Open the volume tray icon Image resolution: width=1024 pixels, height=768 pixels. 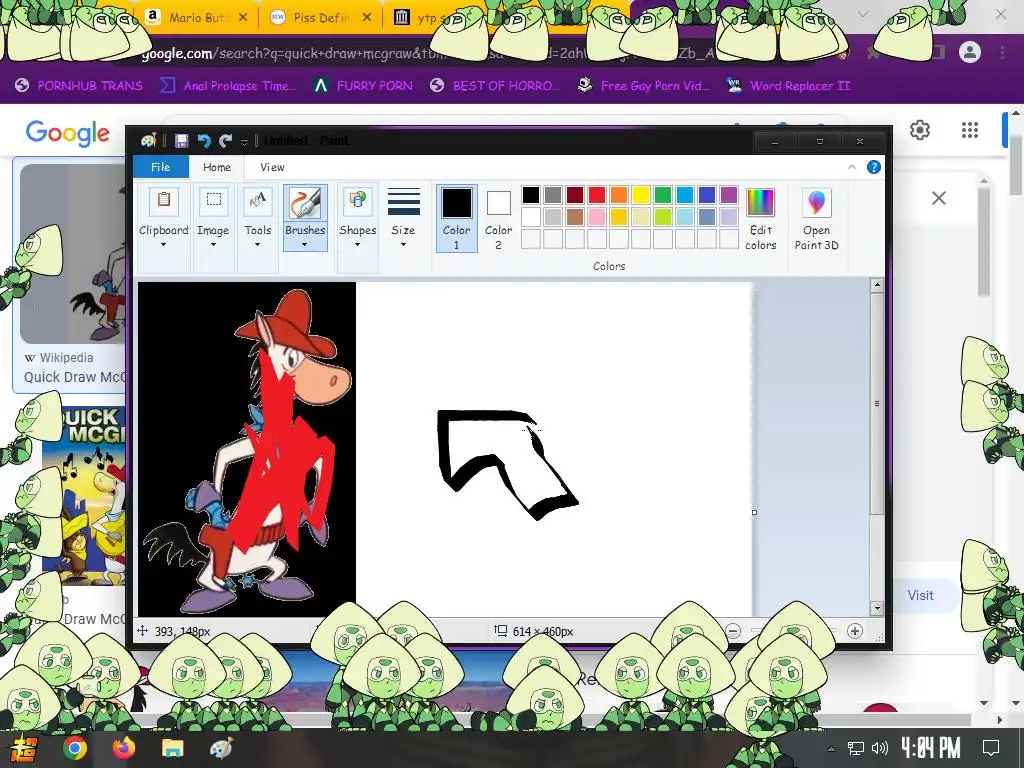point(880,748)
